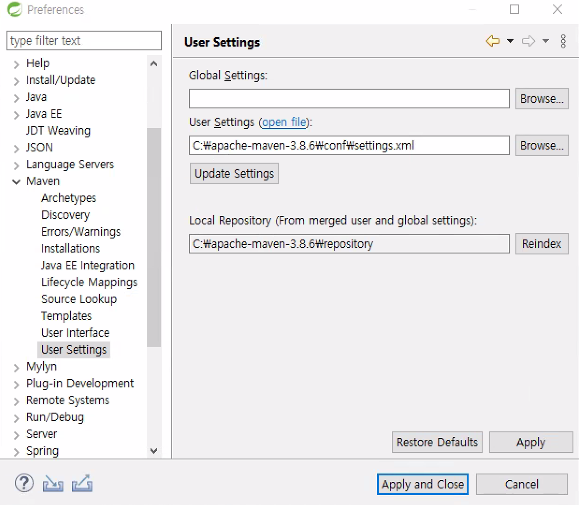The image size is (579, 505).
Task: Select JDT Weaving in the tree
Action: coord(58,131)
